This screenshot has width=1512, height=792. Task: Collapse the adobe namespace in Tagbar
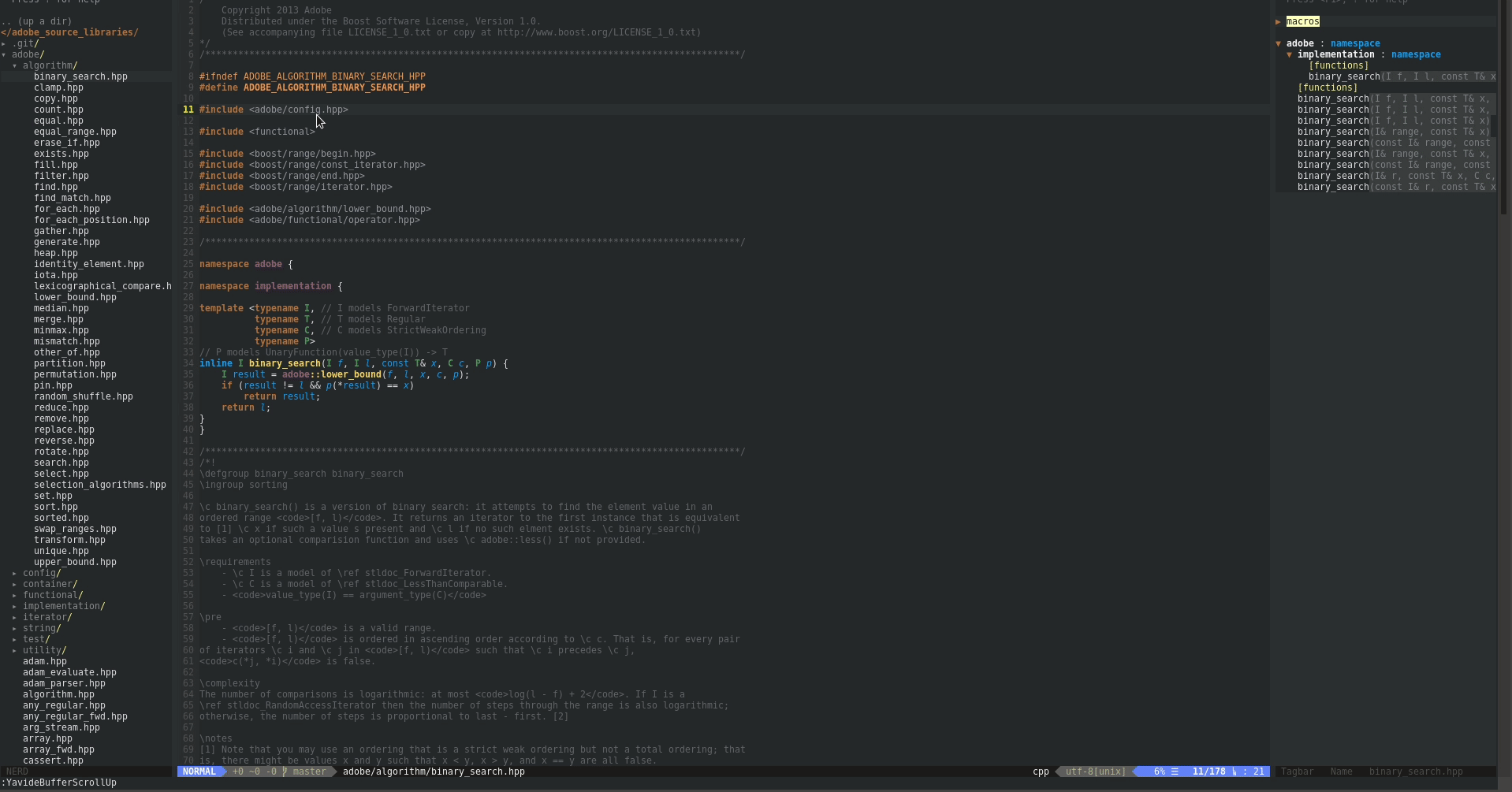tap(1278, 43)
